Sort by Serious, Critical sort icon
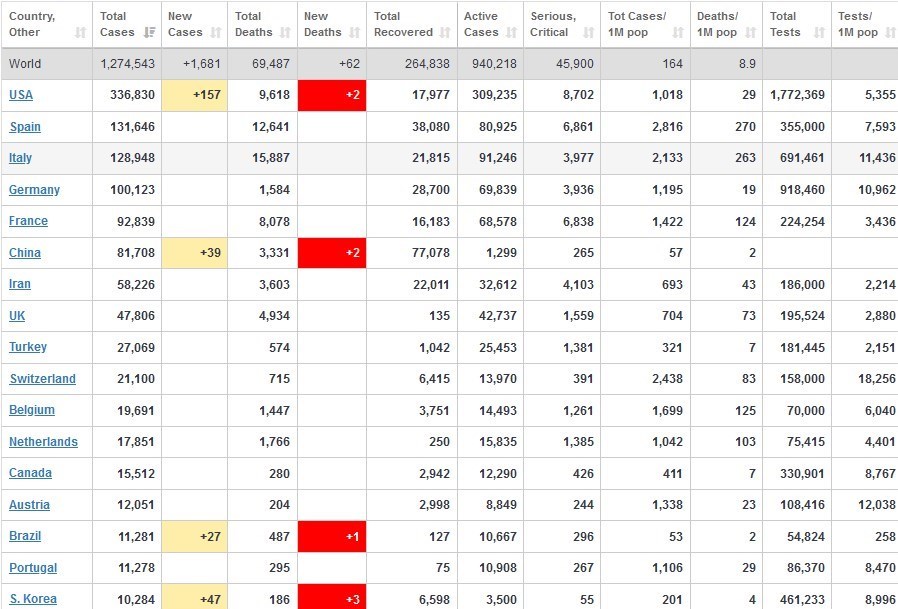The image size is (898, 609). pos(588,33)
